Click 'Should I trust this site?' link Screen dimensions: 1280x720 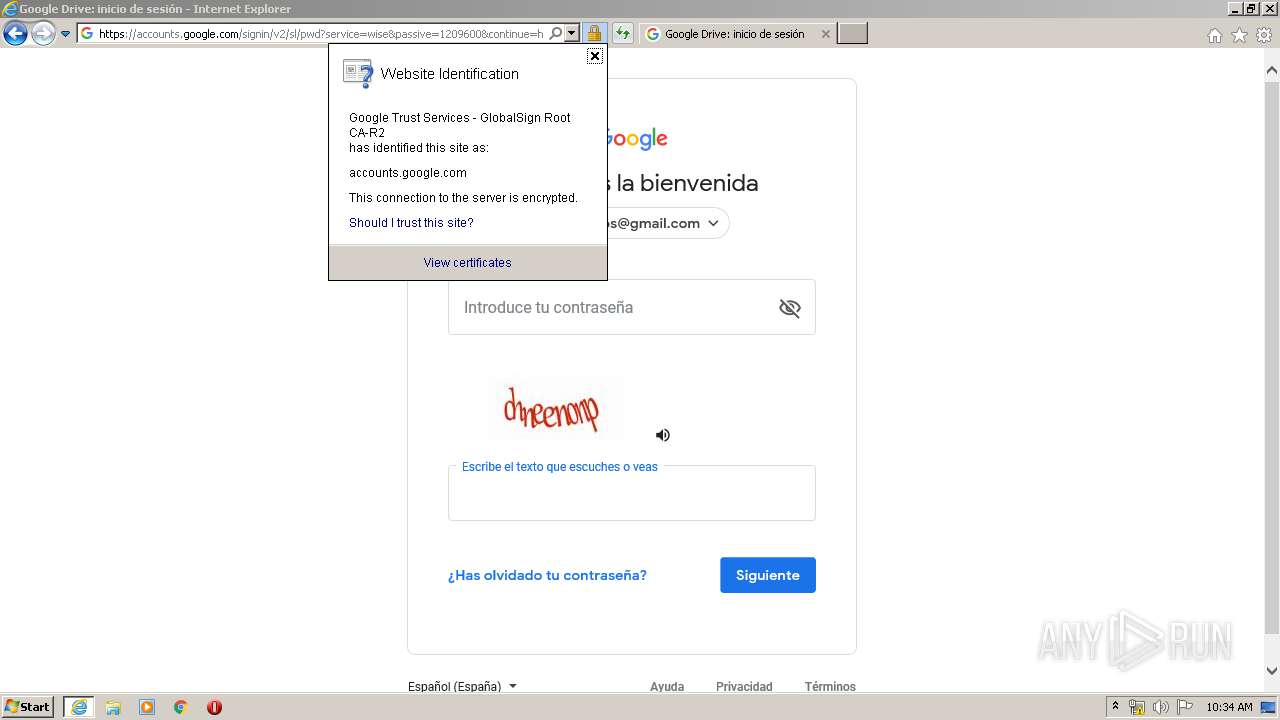(x=411, y=223)
